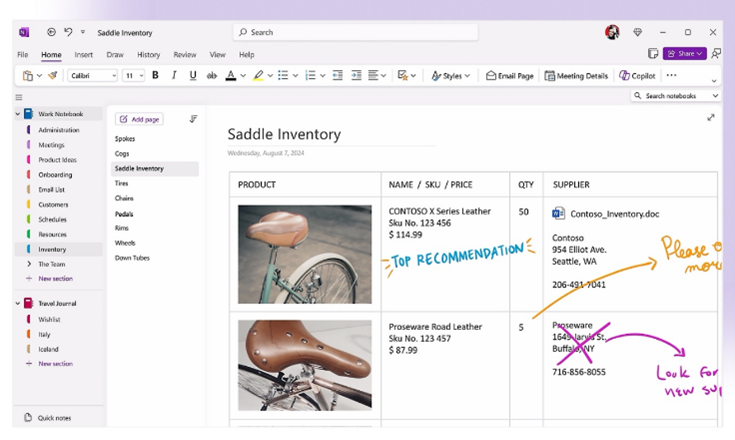This screenshot has width=735, height=440.
Task: Switch to the Insert tab
Action: point(83,54)
